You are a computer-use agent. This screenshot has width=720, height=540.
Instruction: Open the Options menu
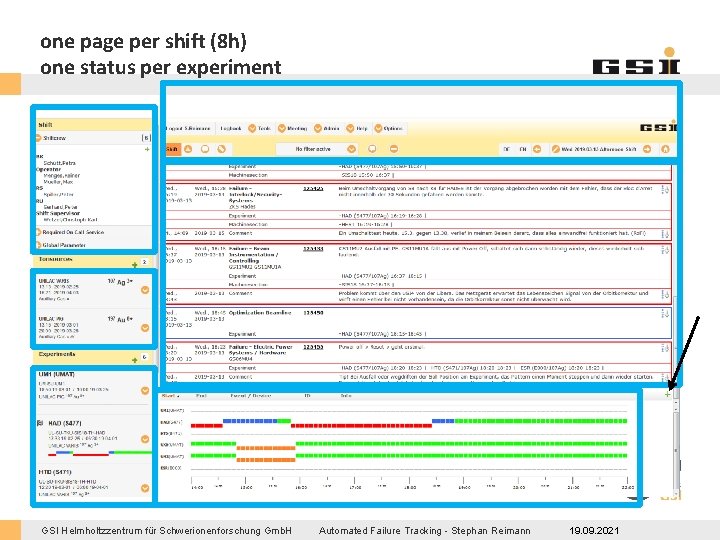[x=388, y=129]
